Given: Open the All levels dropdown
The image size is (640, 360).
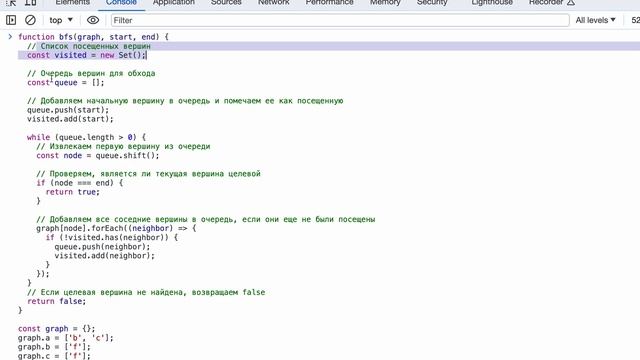Looking at the screenshot, I should tap(595, 20).
